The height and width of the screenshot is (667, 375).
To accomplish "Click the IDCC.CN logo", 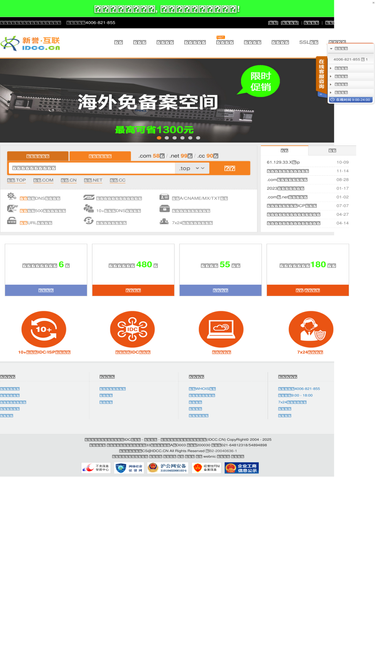I will click(30, 43).
